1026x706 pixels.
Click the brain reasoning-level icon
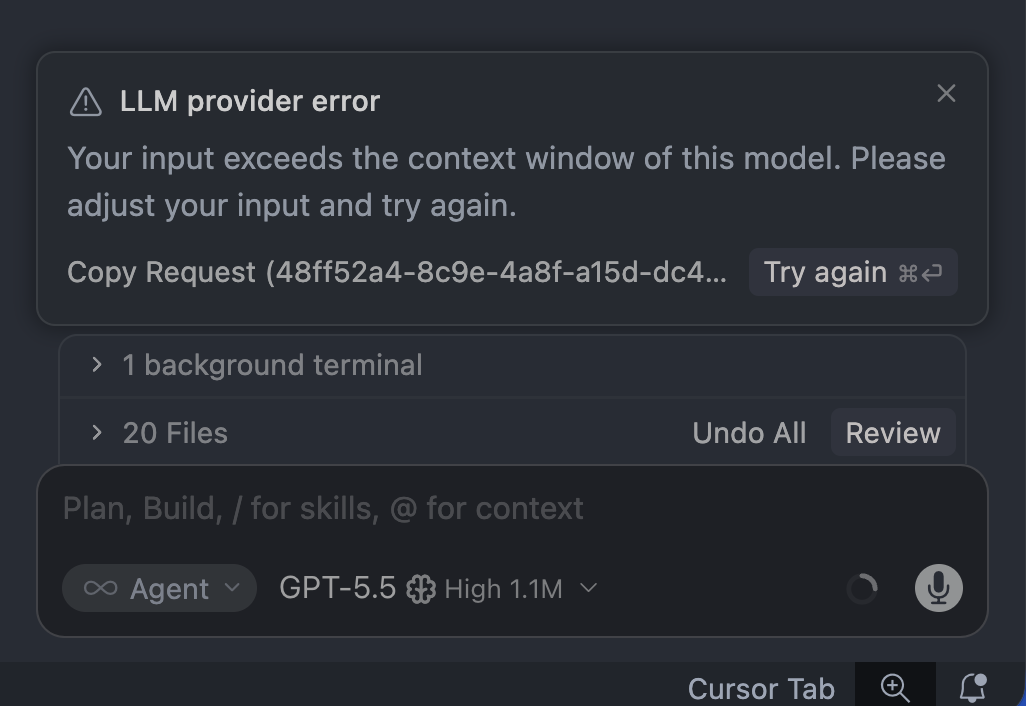point(421,589)
